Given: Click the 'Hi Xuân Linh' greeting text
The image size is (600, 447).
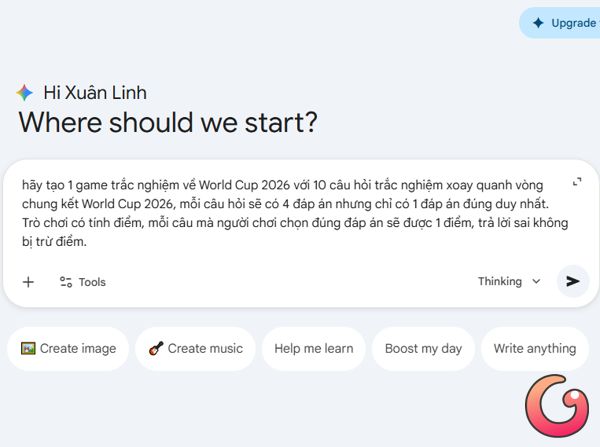Looking at the screenshot, I should 95,93.
